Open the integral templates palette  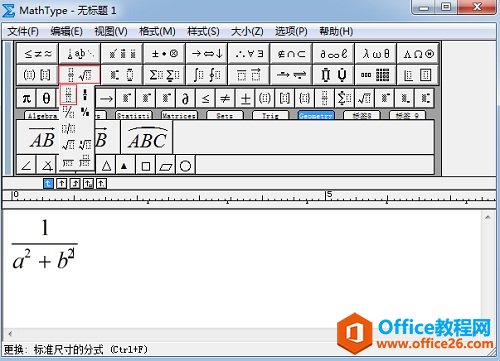[x=207, y=75]
